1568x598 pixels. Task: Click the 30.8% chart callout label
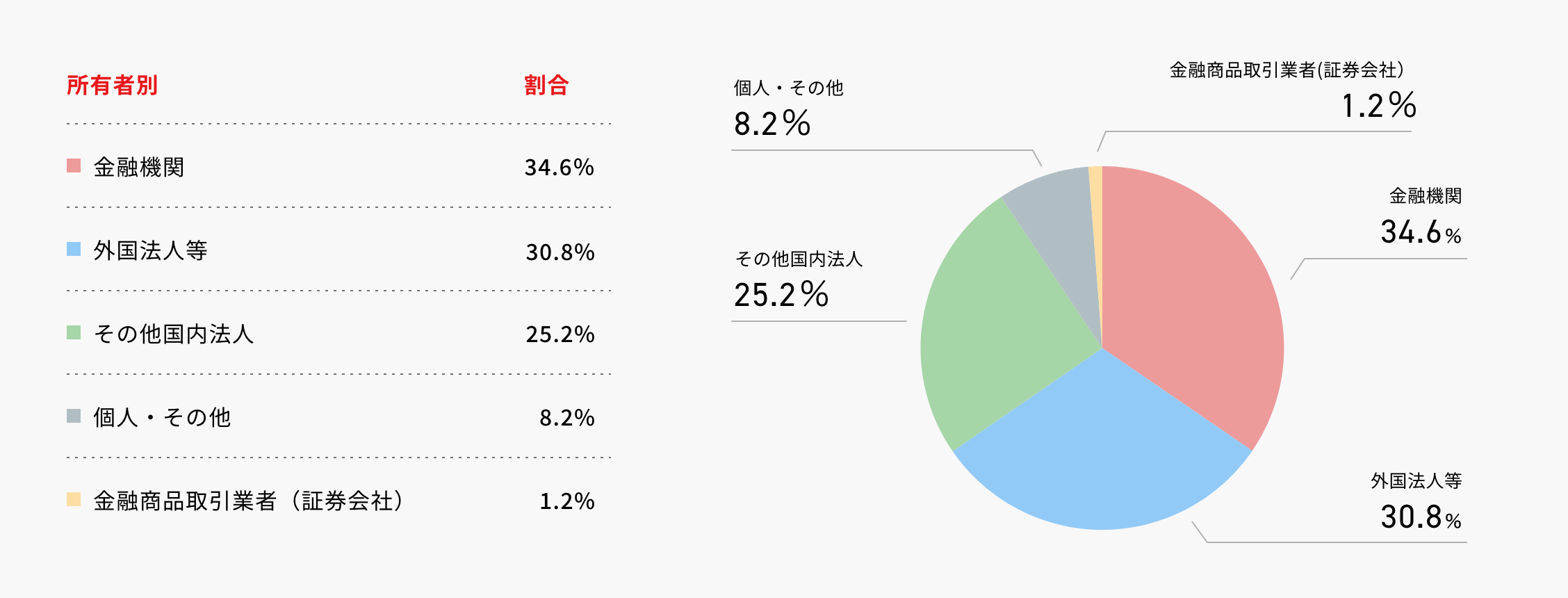1421,517
